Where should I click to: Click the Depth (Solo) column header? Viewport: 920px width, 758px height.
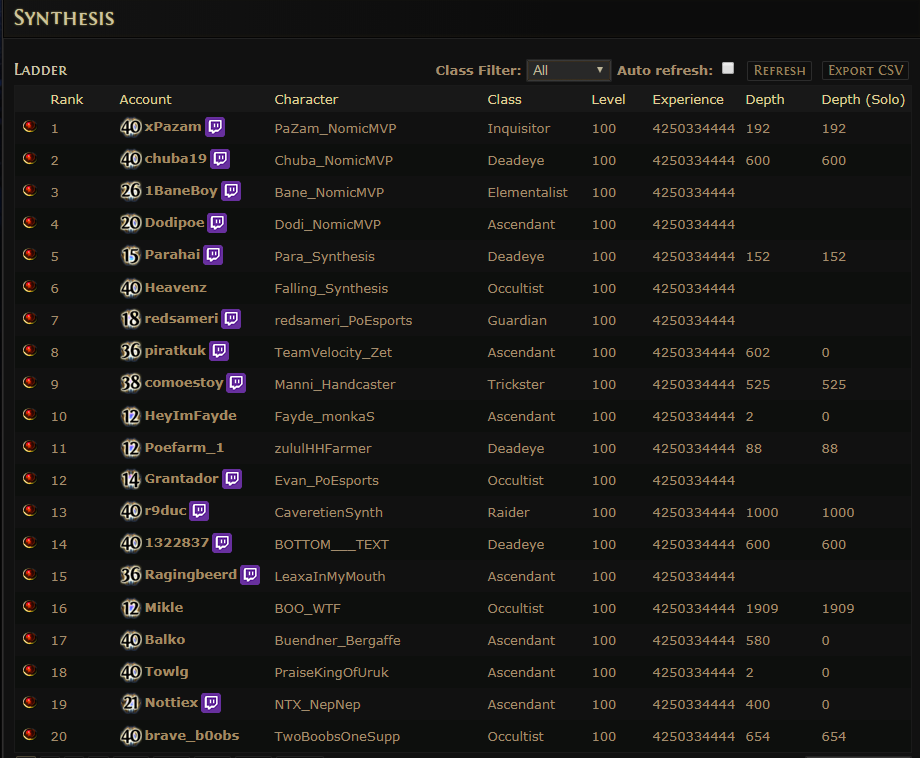(x=863, y=100)
